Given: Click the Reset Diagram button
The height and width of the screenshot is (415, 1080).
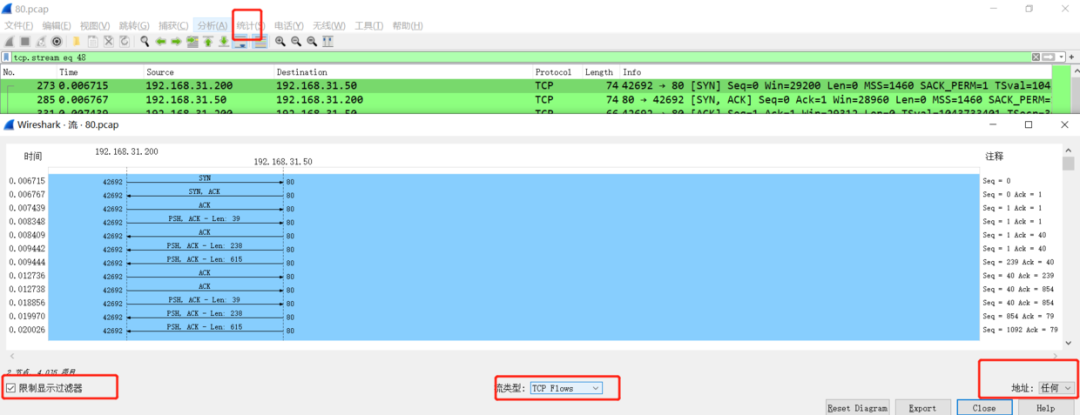Looking at the screenshot, I should tap(858, 407).
